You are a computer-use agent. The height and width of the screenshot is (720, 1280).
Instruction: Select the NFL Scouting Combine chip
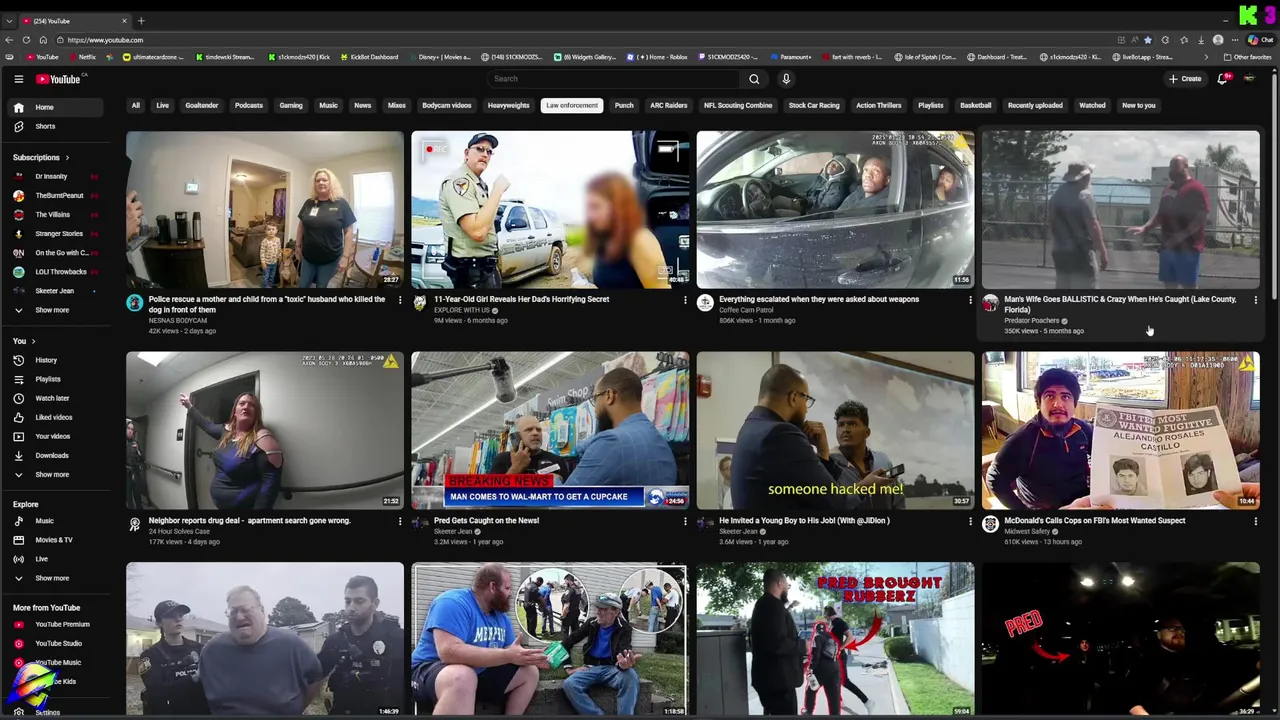point(738,105)
